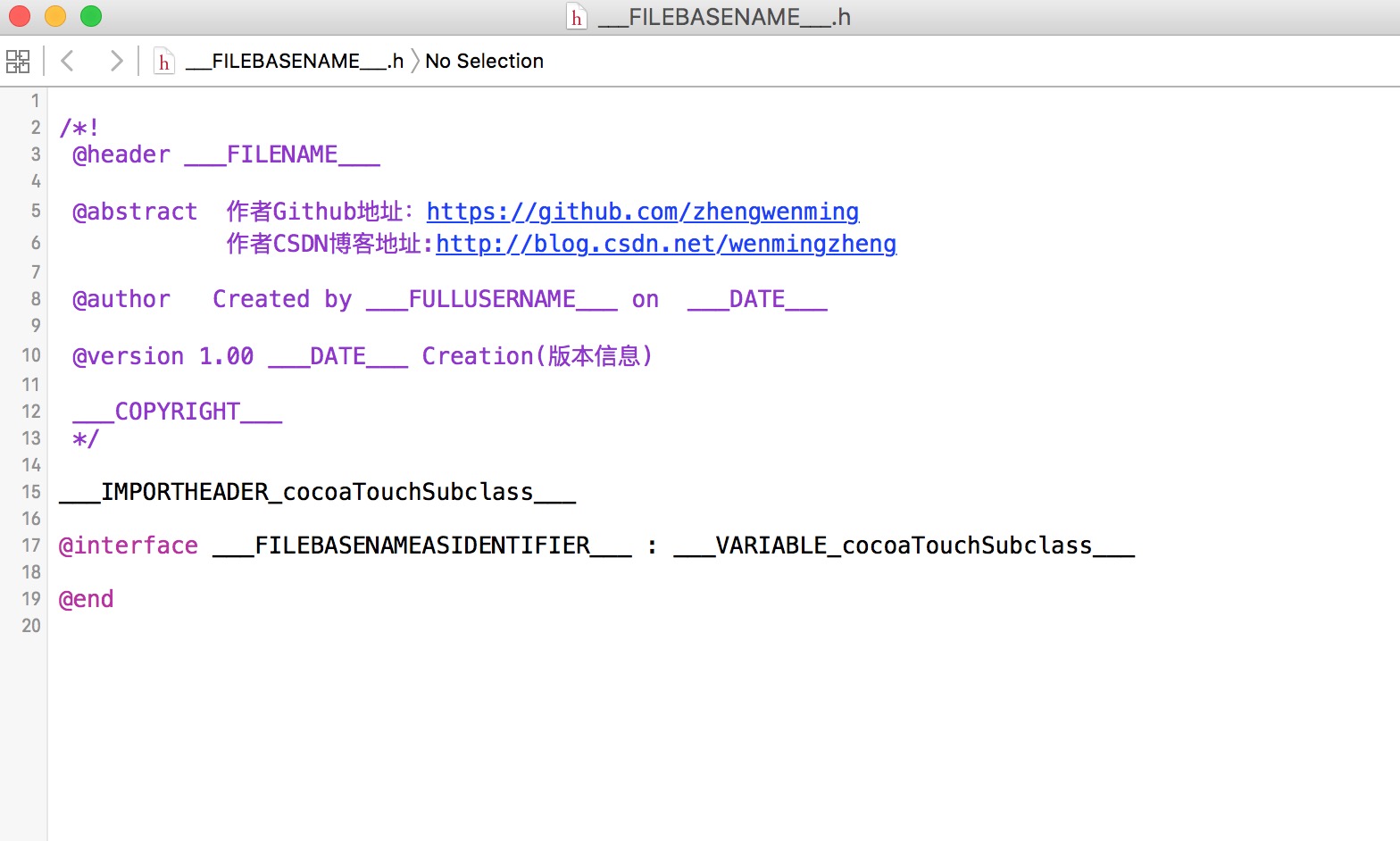Click line number 17 in the gutter

tap(31, 545)
